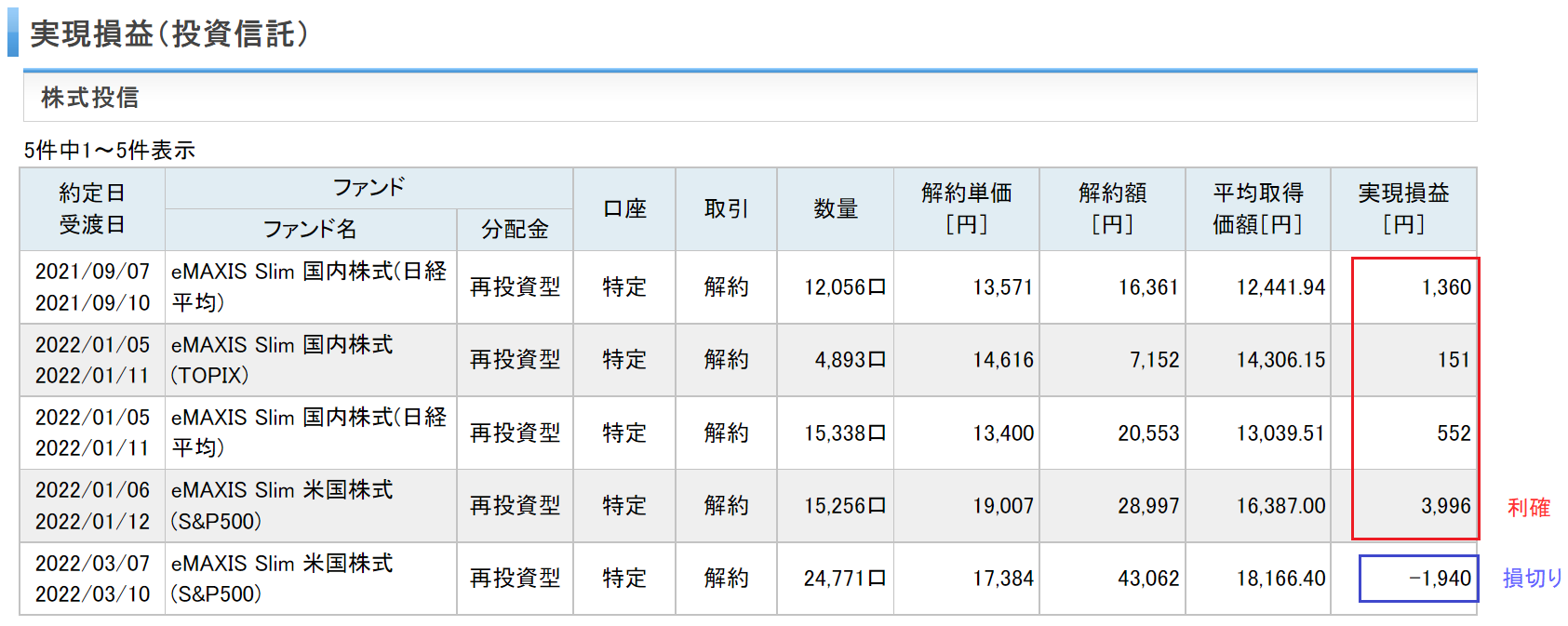Click the 約定日 受渡日 column header

pyautogui.click(x=92, y=208)
